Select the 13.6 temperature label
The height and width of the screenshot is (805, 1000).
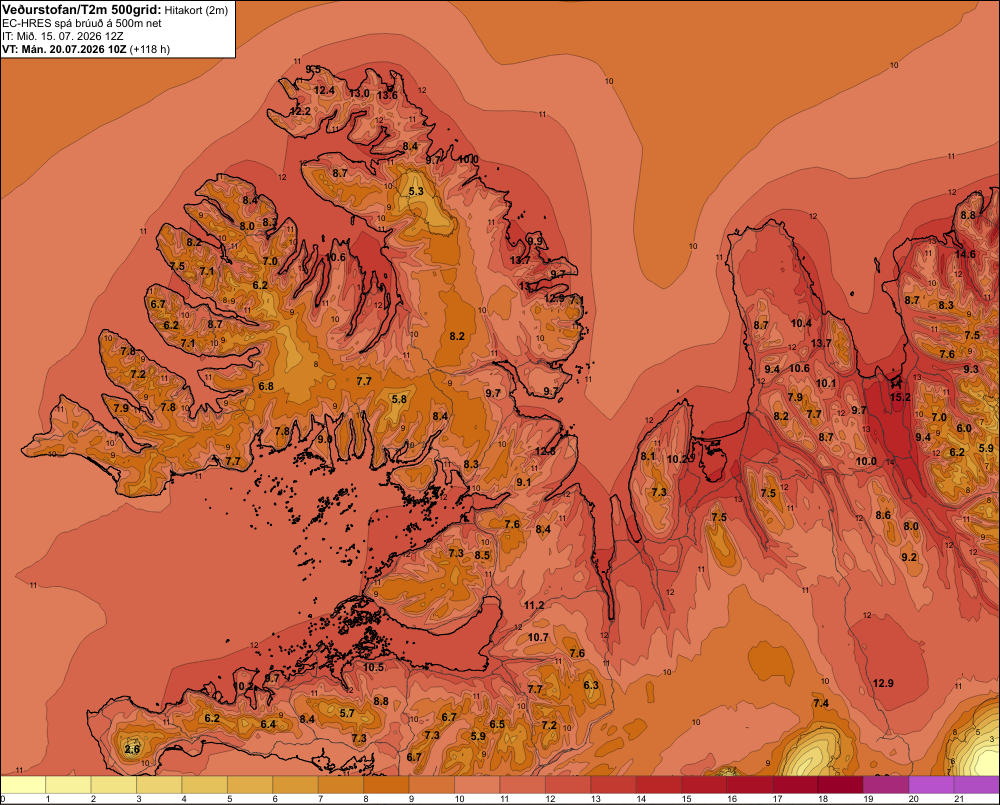(387, 95)
